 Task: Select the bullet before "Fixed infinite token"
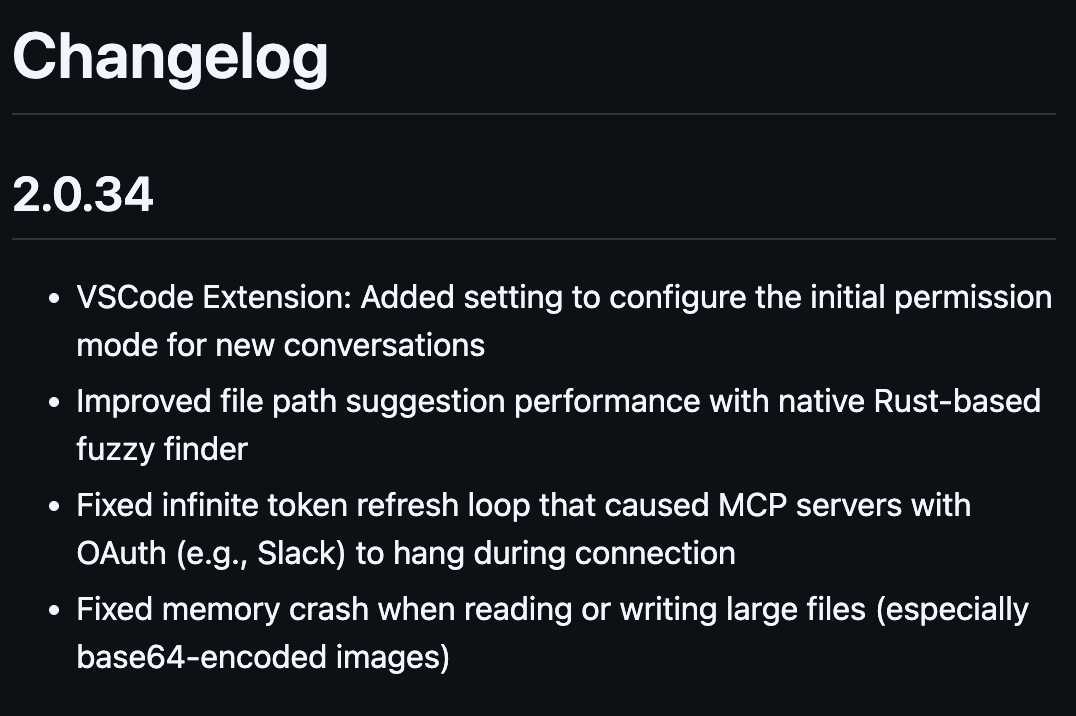(x=54, y=507)
